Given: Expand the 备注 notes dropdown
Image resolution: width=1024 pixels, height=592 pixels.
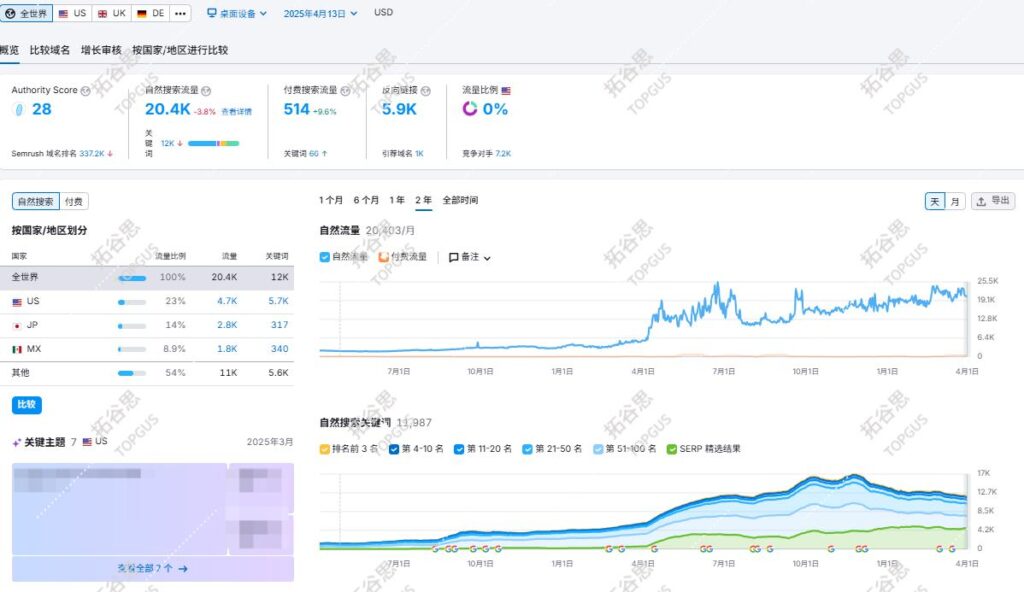Looking at the screenshot, I should pyautogui.click(x=470, y=257).
